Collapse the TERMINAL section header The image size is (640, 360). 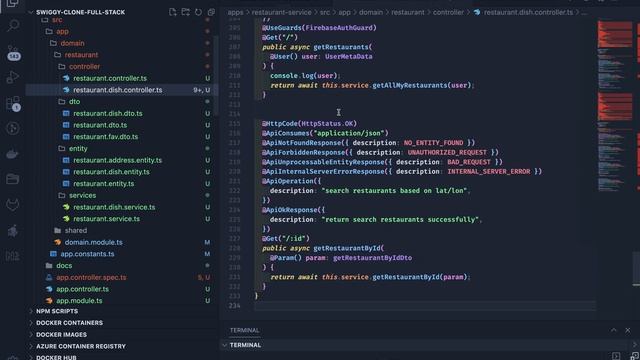[245, 345]
